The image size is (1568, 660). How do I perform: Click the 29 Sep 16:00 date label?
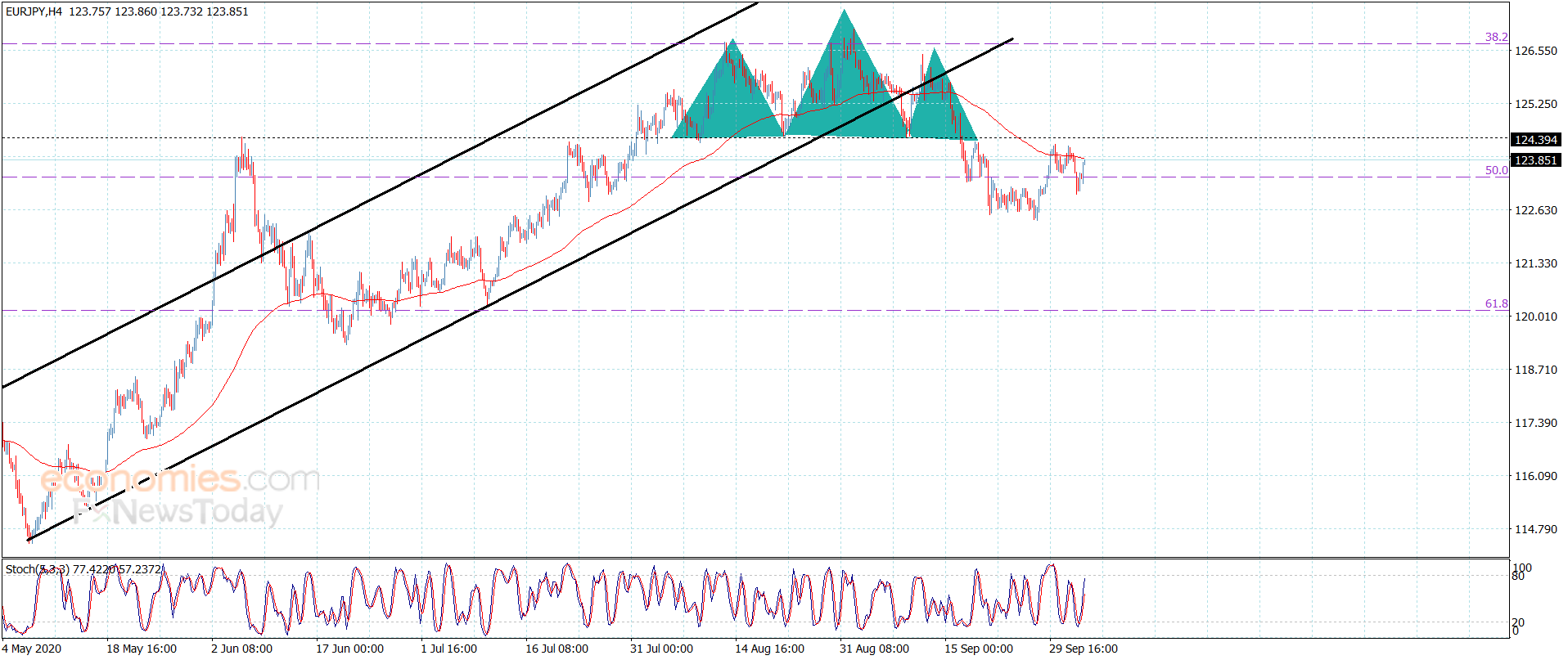point(1084,649)
